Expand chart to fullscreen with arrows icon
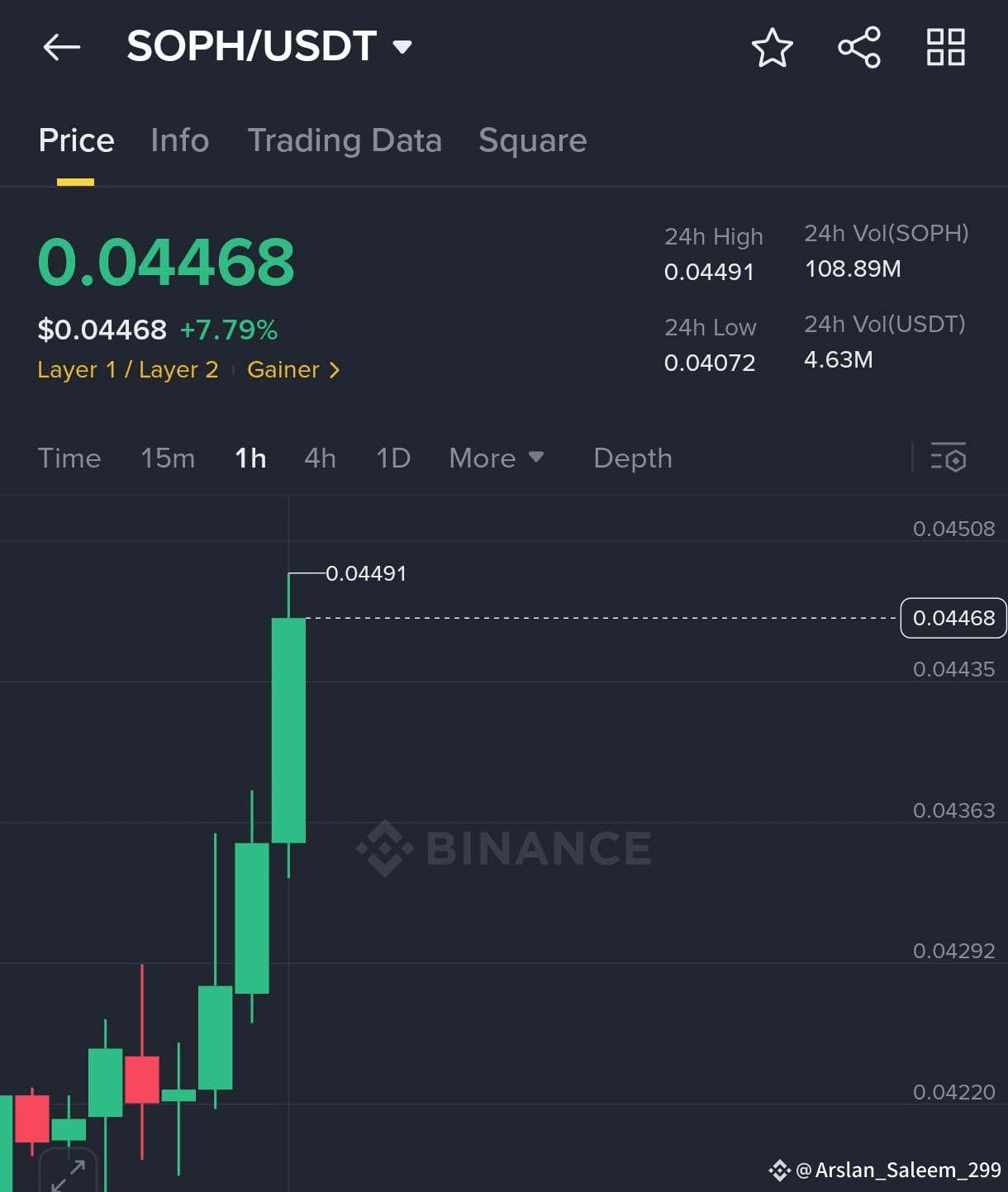Image resolution: width=1008 pixels, height=1192 pixels. click(68, 1175)
